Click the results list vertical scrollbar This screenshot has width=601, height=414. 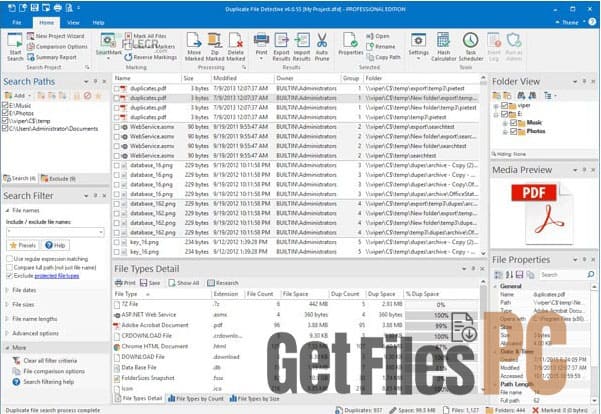click(483, 165)
